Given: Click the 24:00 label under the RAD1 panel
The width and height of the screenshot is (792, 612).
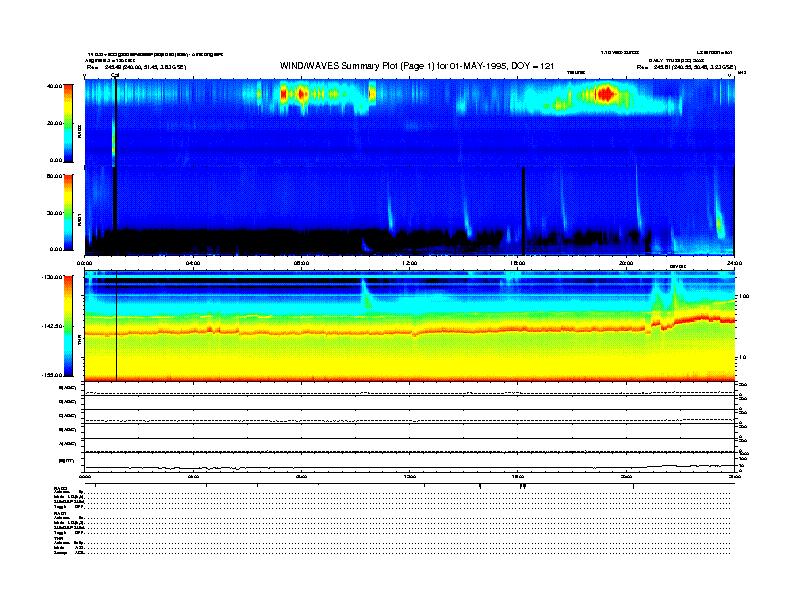Looking at the screenshot, I should (x=734, y=263).
